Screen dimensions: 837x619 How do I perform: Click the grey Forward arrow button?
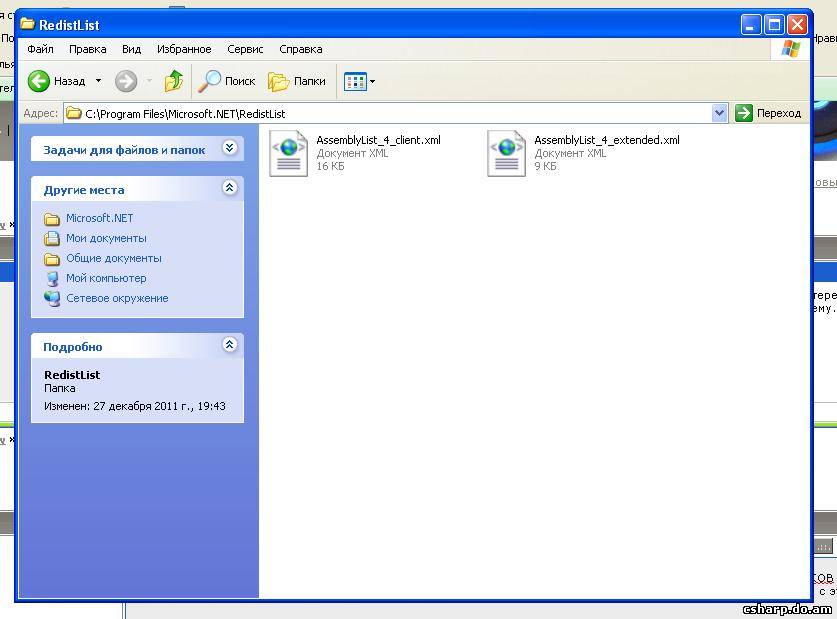tap(126, 81)
